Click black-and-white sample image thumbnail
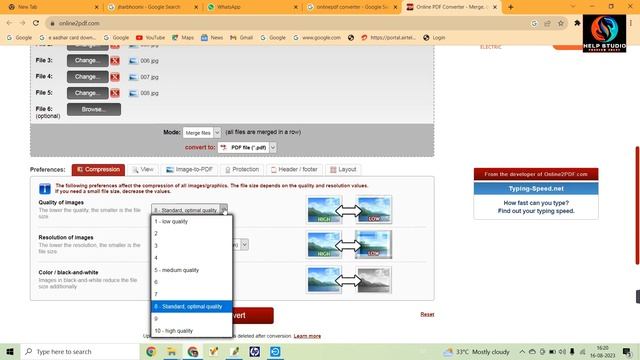Viewport: 640px width, 360px height. tap(373, 280)
